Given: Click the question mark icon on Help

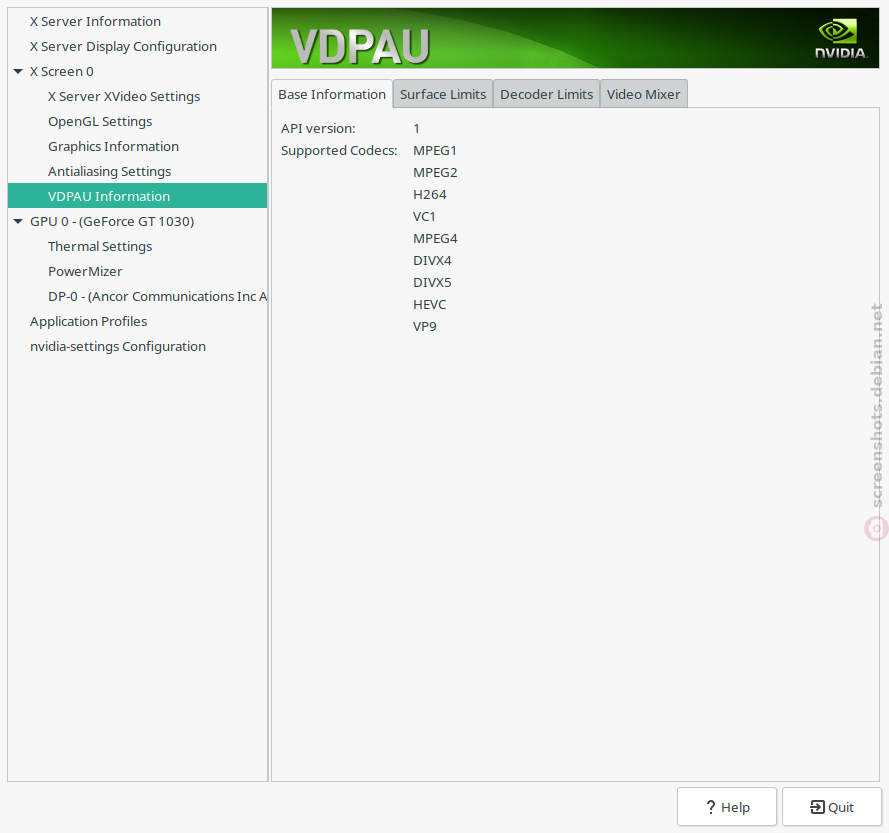Looking at the screenshot, I should pos(710,807).
